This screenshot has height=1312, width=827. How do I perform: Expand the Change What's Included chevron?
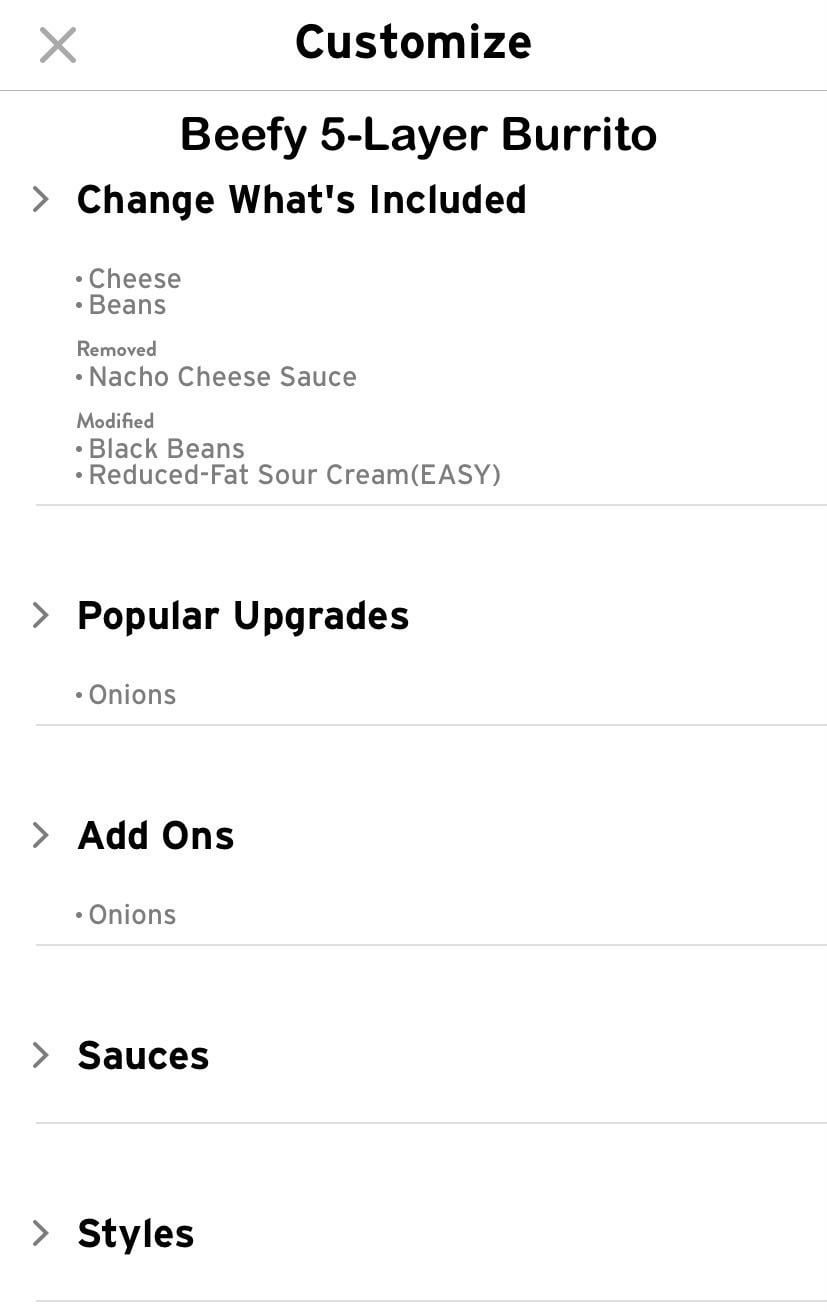[x=41, y=199]
